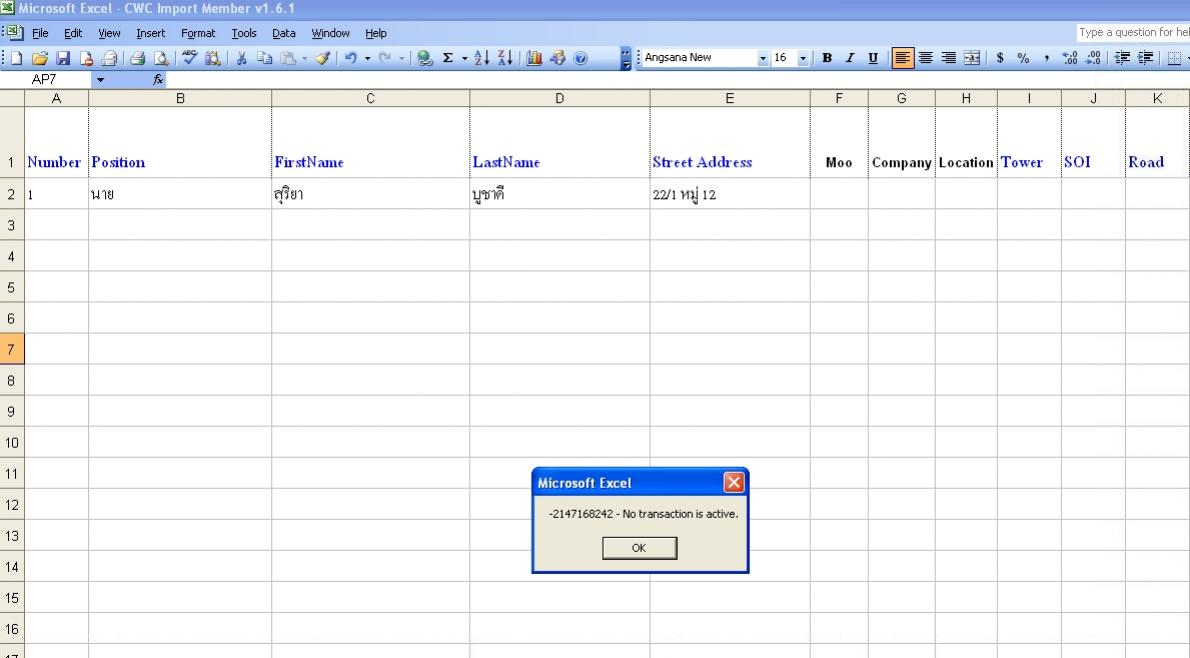Sort Descending with the Z-A icon
1190x658 pixels.
pyautogui.click(x=505, y=58)
